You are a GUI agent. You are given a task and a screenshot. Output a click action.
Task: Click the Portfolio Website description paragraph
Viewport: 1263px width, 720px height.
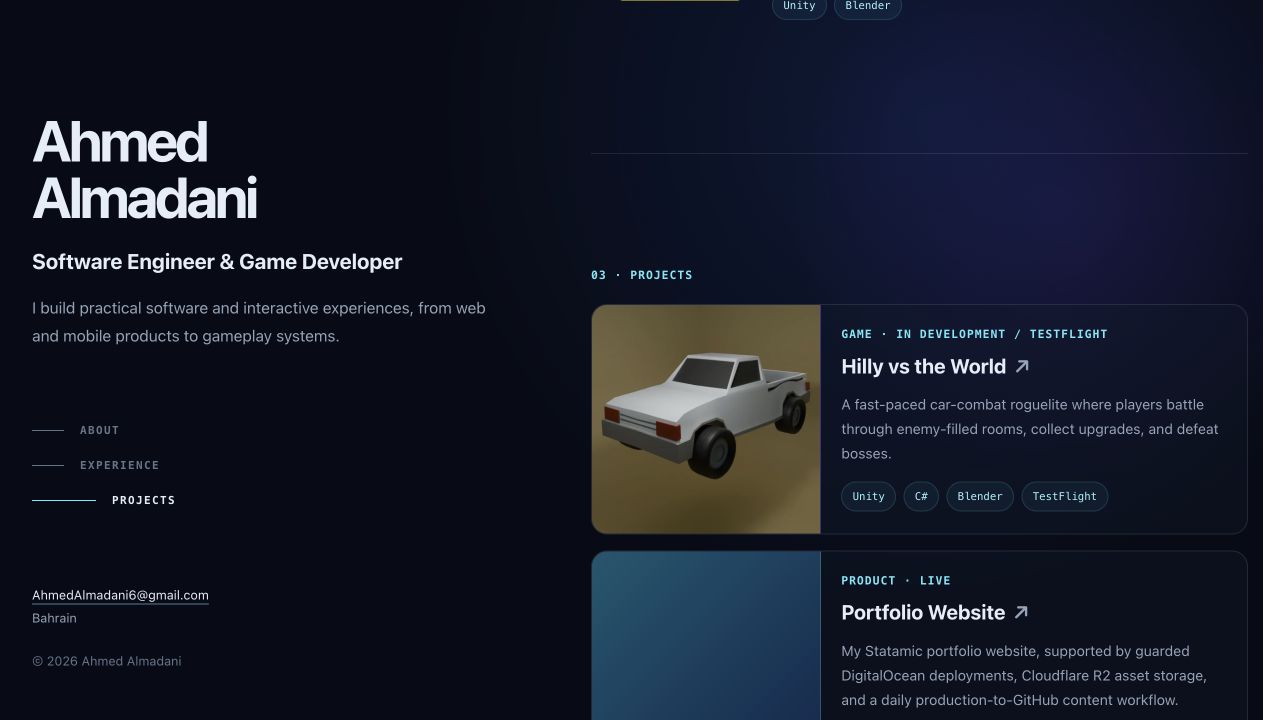(x=1024, y=675)
